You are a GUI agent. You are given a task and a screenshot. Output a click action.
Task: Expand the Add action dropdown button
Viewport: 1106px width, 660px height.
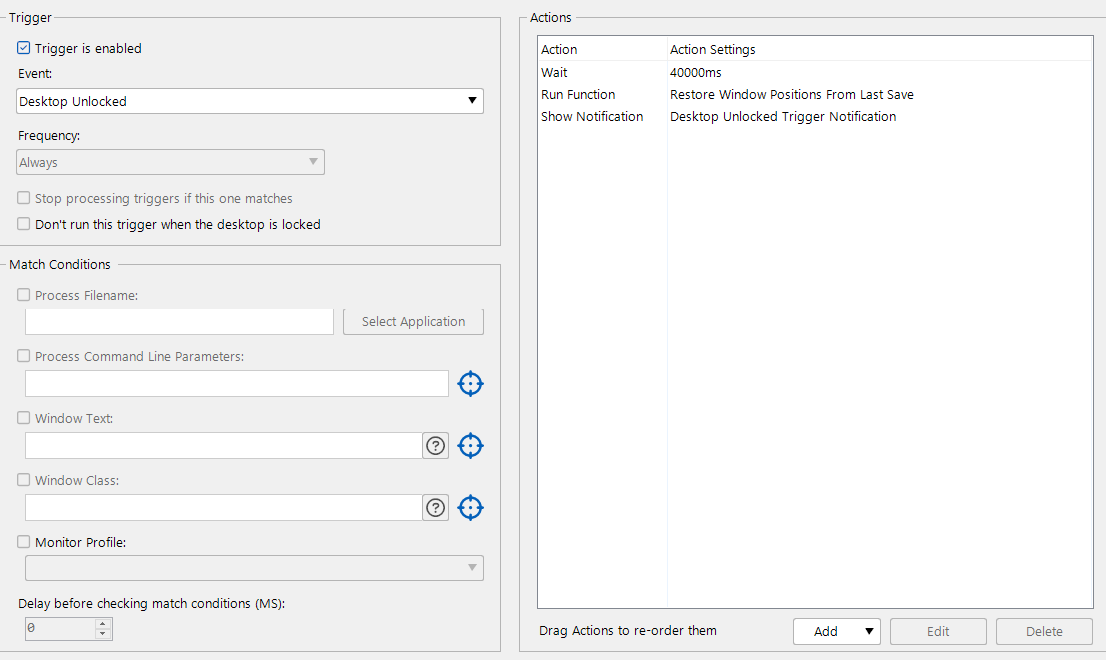(836, 631)
